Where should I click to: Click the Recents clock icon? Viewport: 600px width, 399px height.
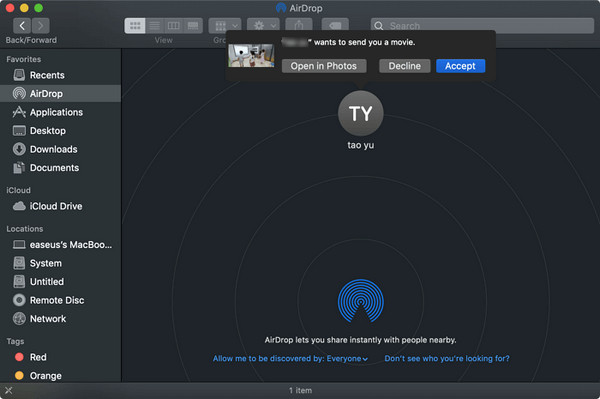point(19,75)
